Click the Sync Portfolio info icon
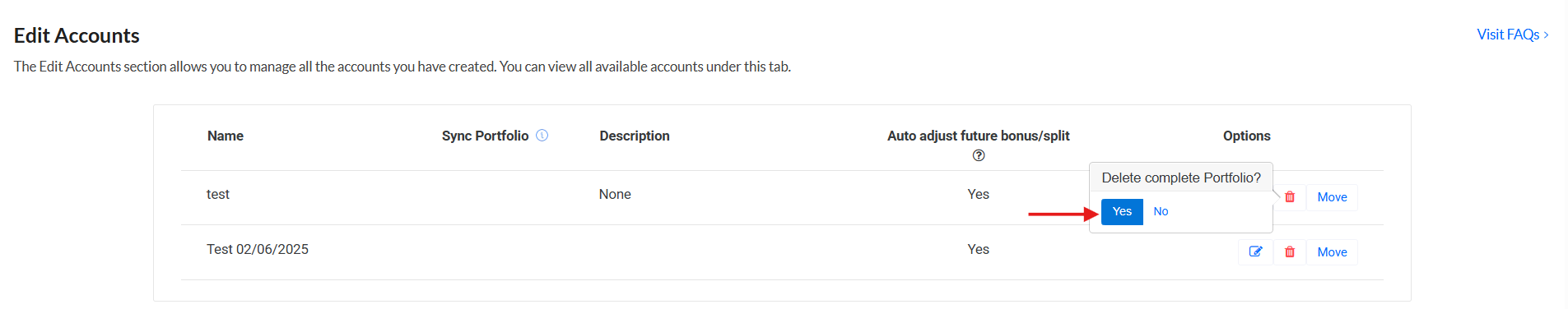1568x309 pixels. click(542, 136)
